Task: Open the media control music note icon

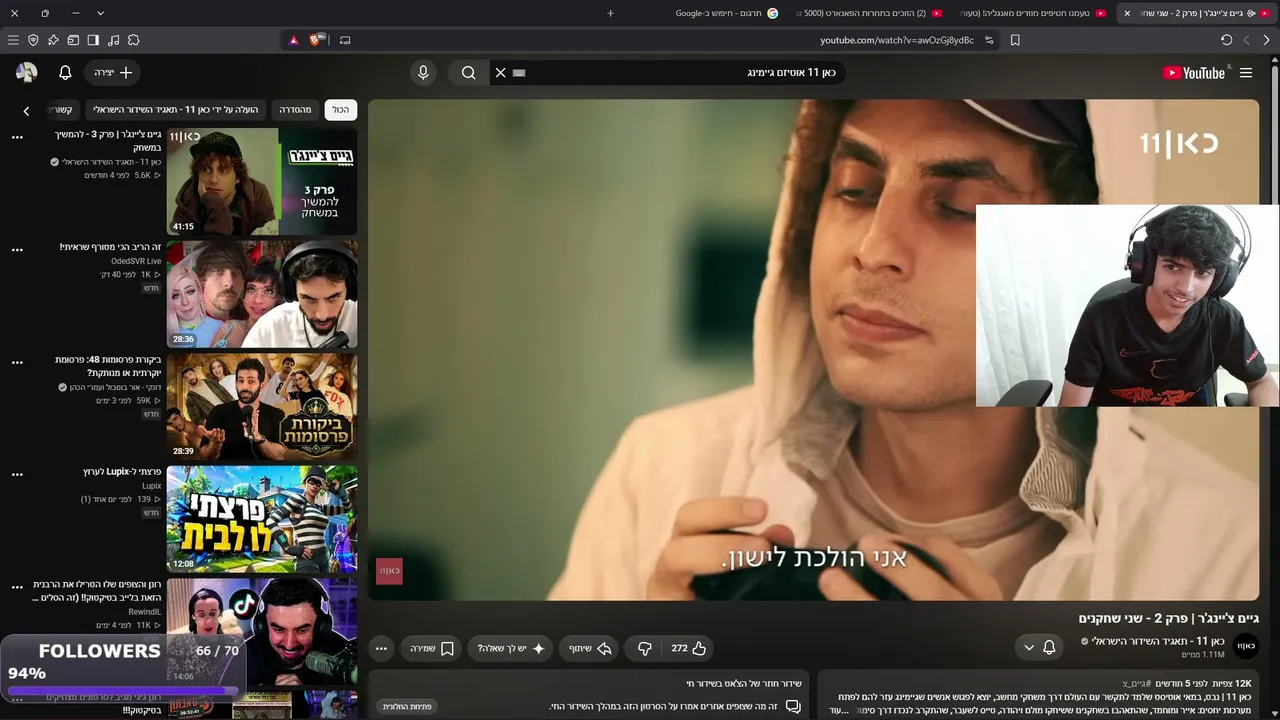Action: pyautogui.click(x=113, y=40)
